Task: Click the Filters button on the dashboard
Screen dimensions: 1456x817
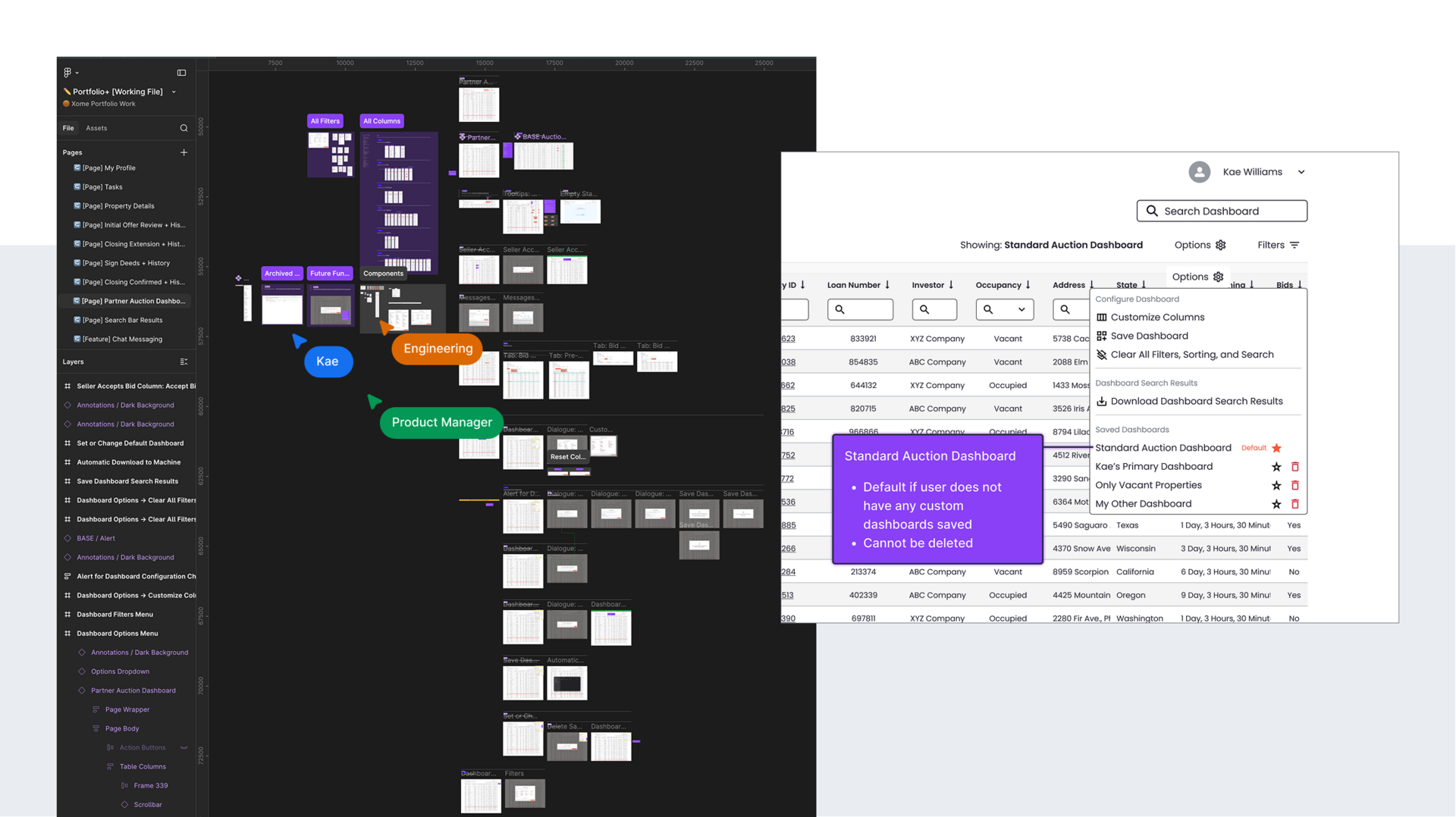Action: pyautogui.click(x=1278, y=245)
